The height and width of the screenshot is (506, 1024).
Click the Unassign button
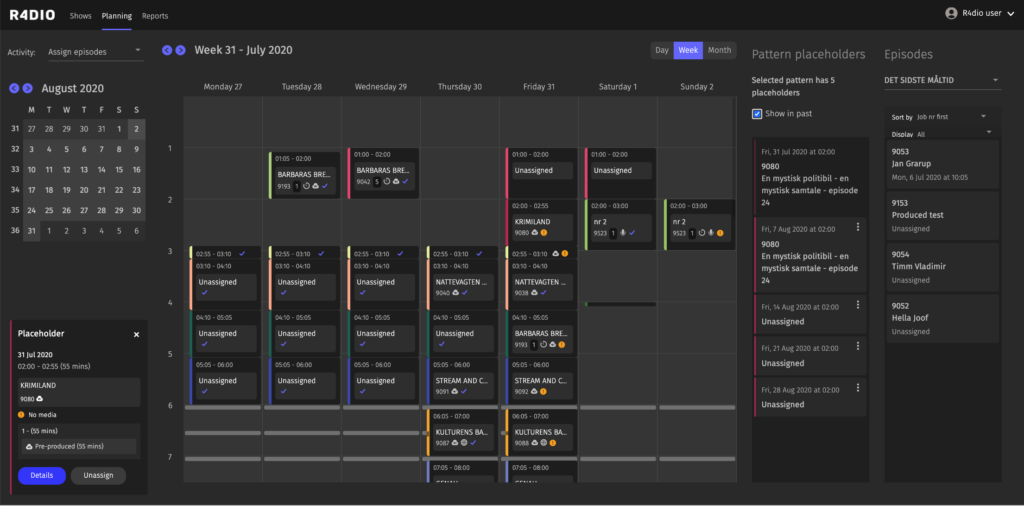click(98, 476)
